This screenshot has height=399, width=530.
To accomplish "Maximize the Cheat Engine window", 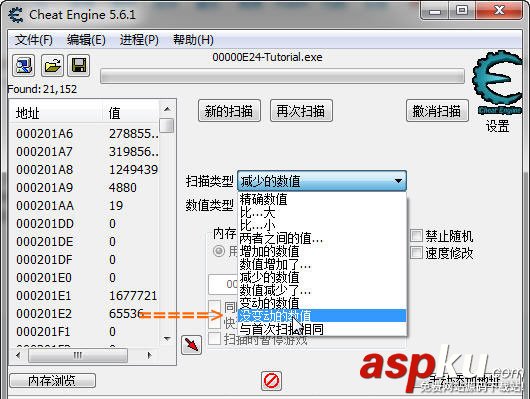I will coord(462,10).
